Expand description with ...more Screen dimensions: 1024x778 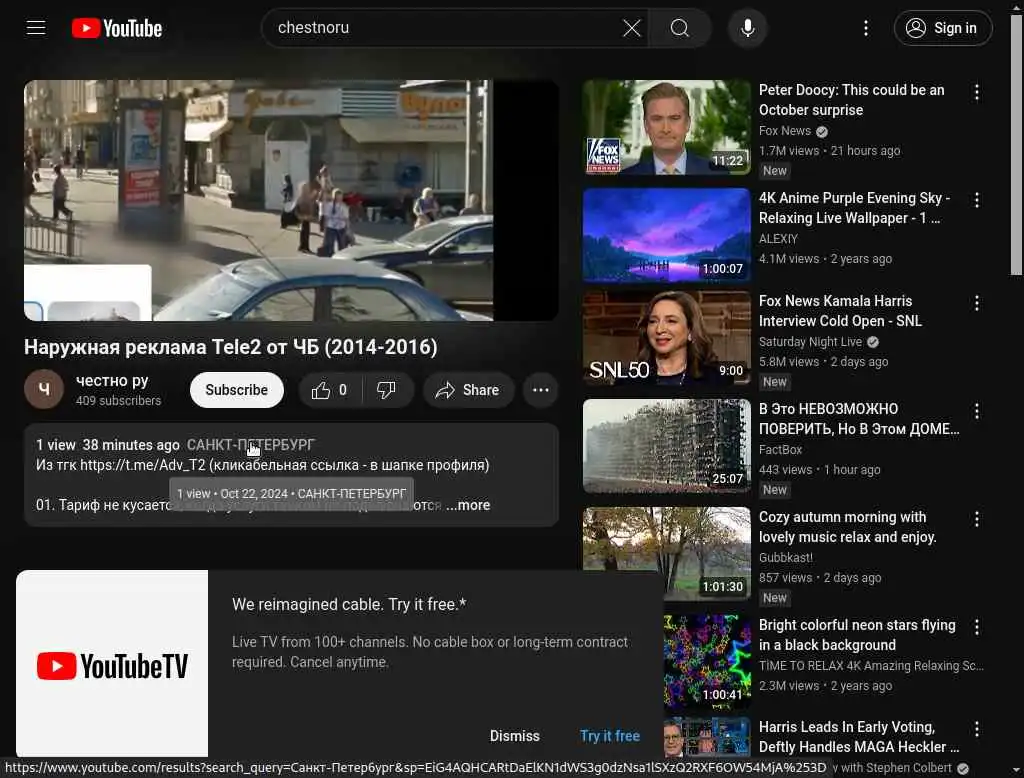(468, 505)
